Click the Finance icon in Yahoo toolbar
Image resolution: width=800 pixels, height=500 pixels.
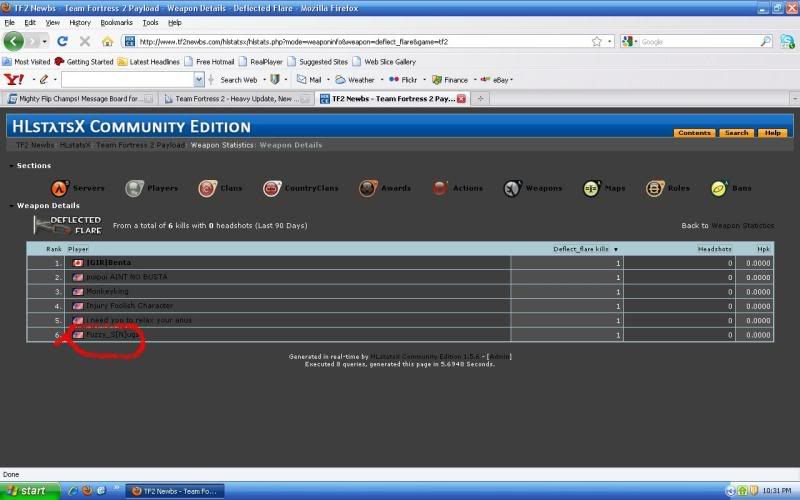437,80
